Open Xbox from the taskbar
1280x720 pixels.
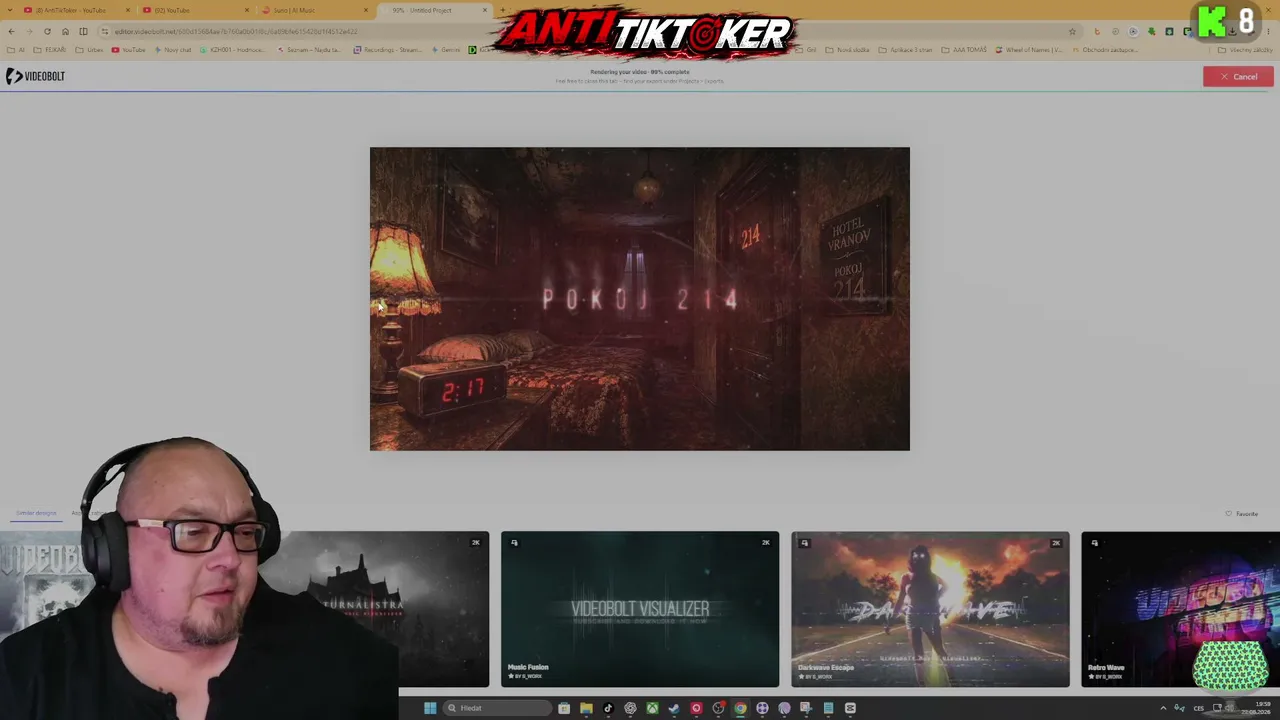pyautogui.click(x=652, y=708)
